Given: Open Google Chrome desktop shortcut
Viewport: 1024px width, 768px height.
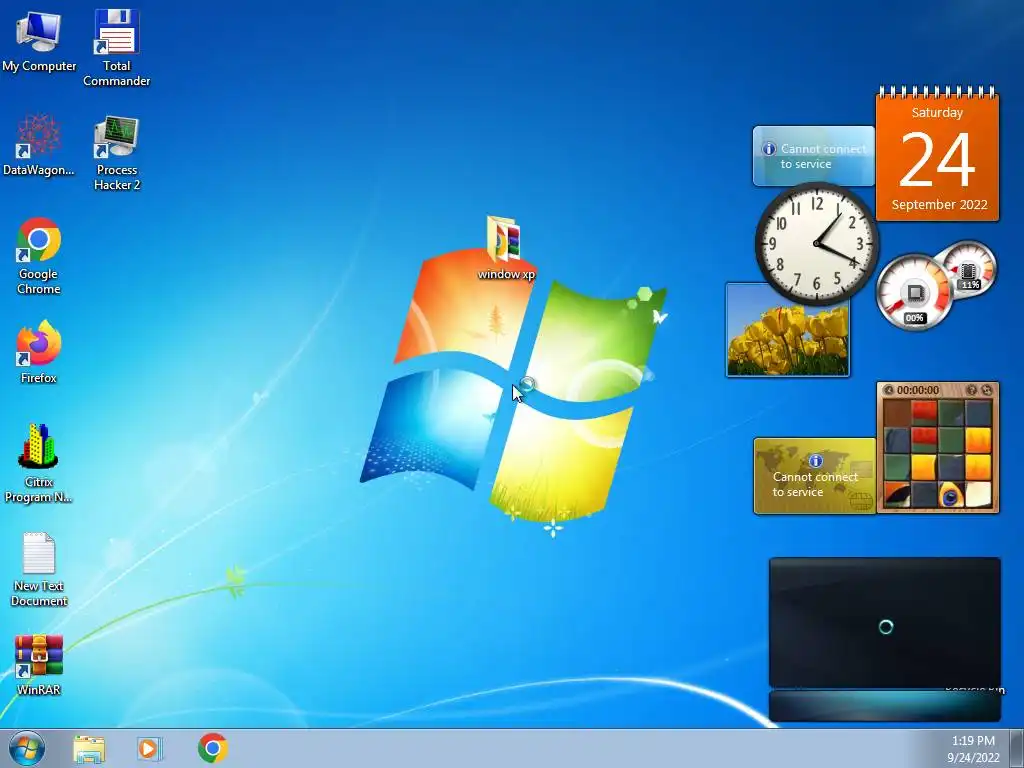Looking at the screenshot, I should click(x=39, y=256).
